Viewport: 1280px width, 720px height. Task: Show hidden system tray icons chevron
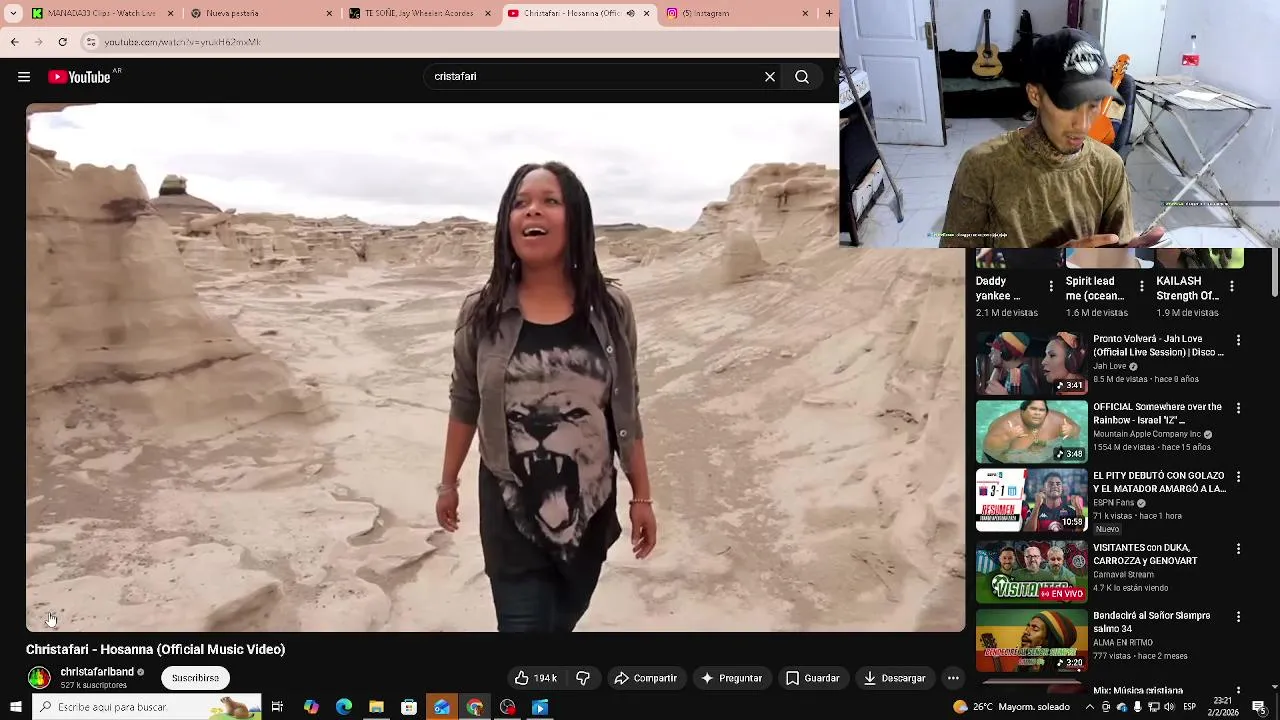pos(1090,707)
